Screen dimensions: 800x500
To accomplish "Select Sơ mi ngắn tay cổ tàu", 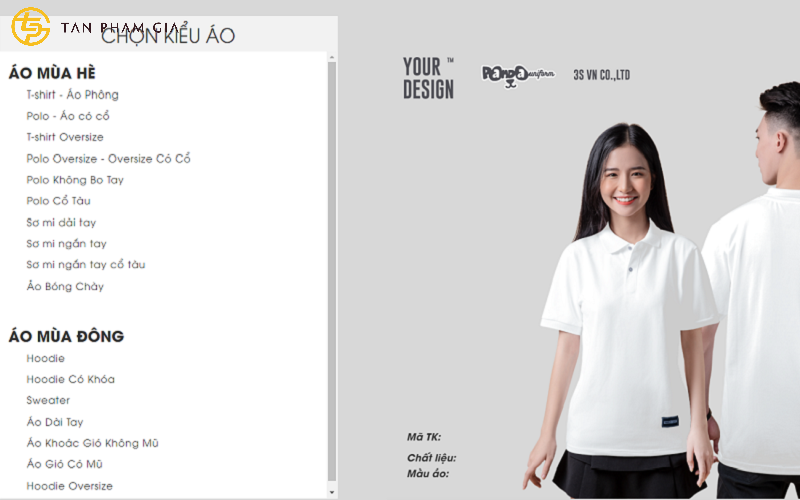I will pyautogui.click(x=86, y=265).
